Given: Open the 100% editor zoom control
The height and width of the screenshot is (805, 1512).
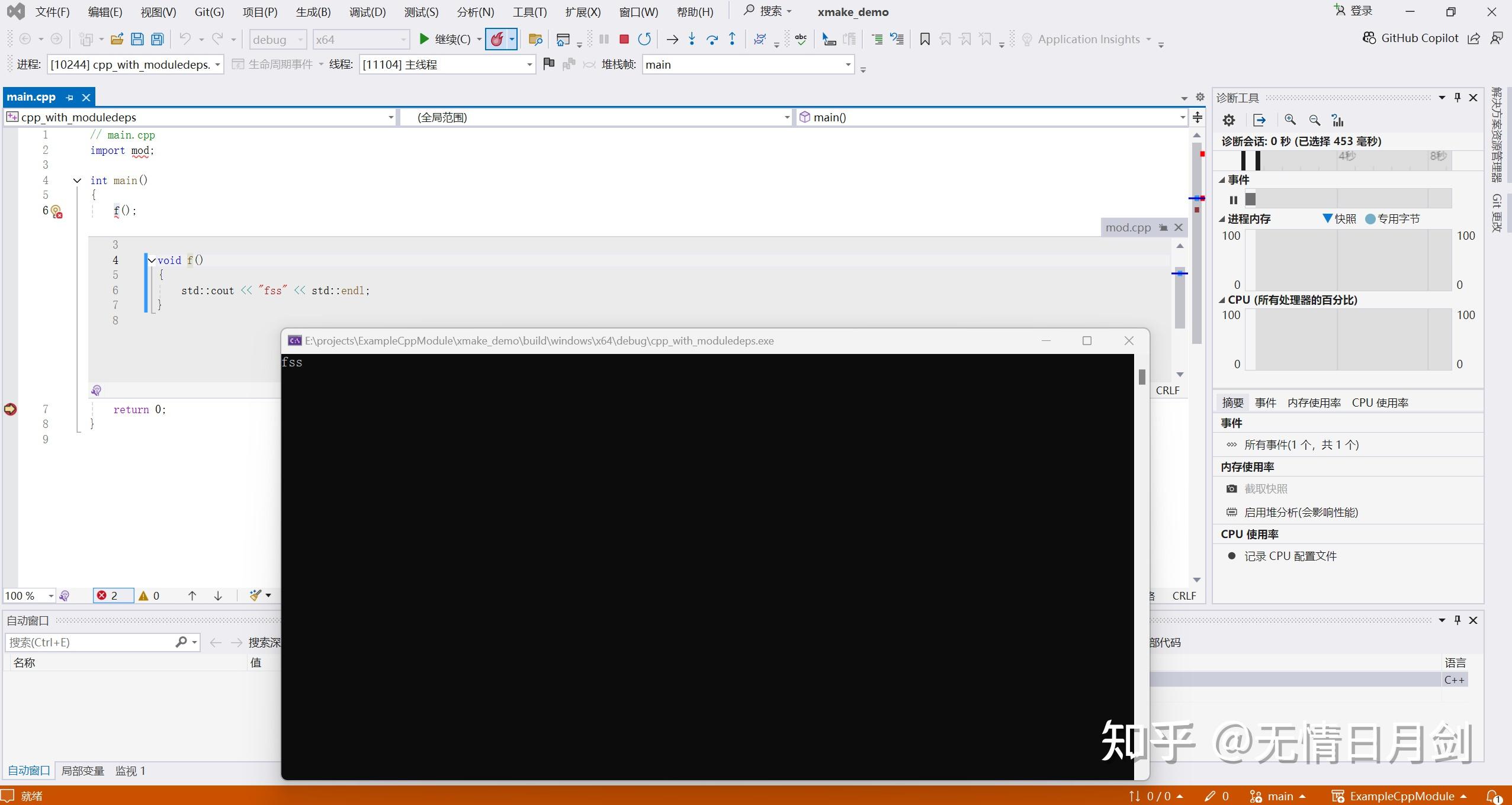Looking at the screenshot, I should click(x=26, y=595).
